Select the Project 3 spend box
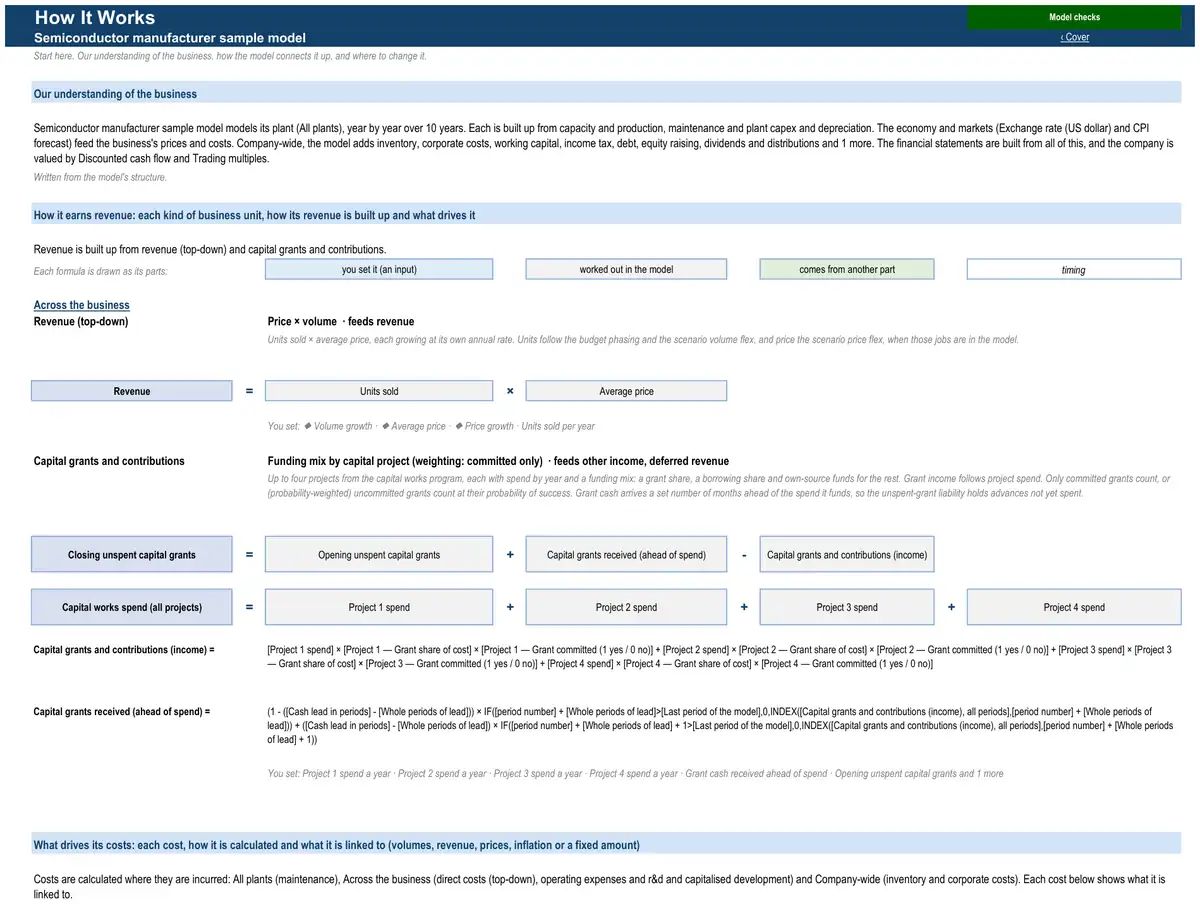Viewport: 1200px width, 904px height. tap(847, 607)
